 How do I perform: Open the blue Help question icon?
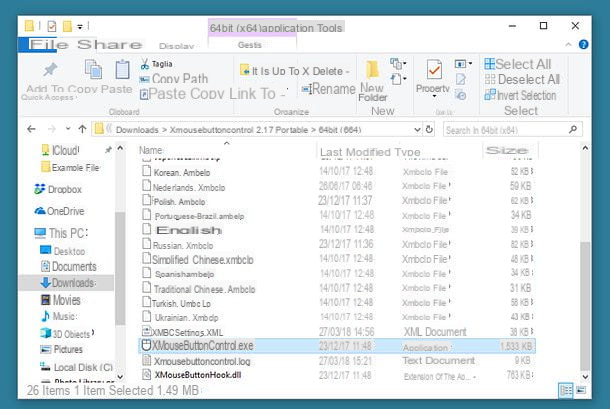point(583,44)
